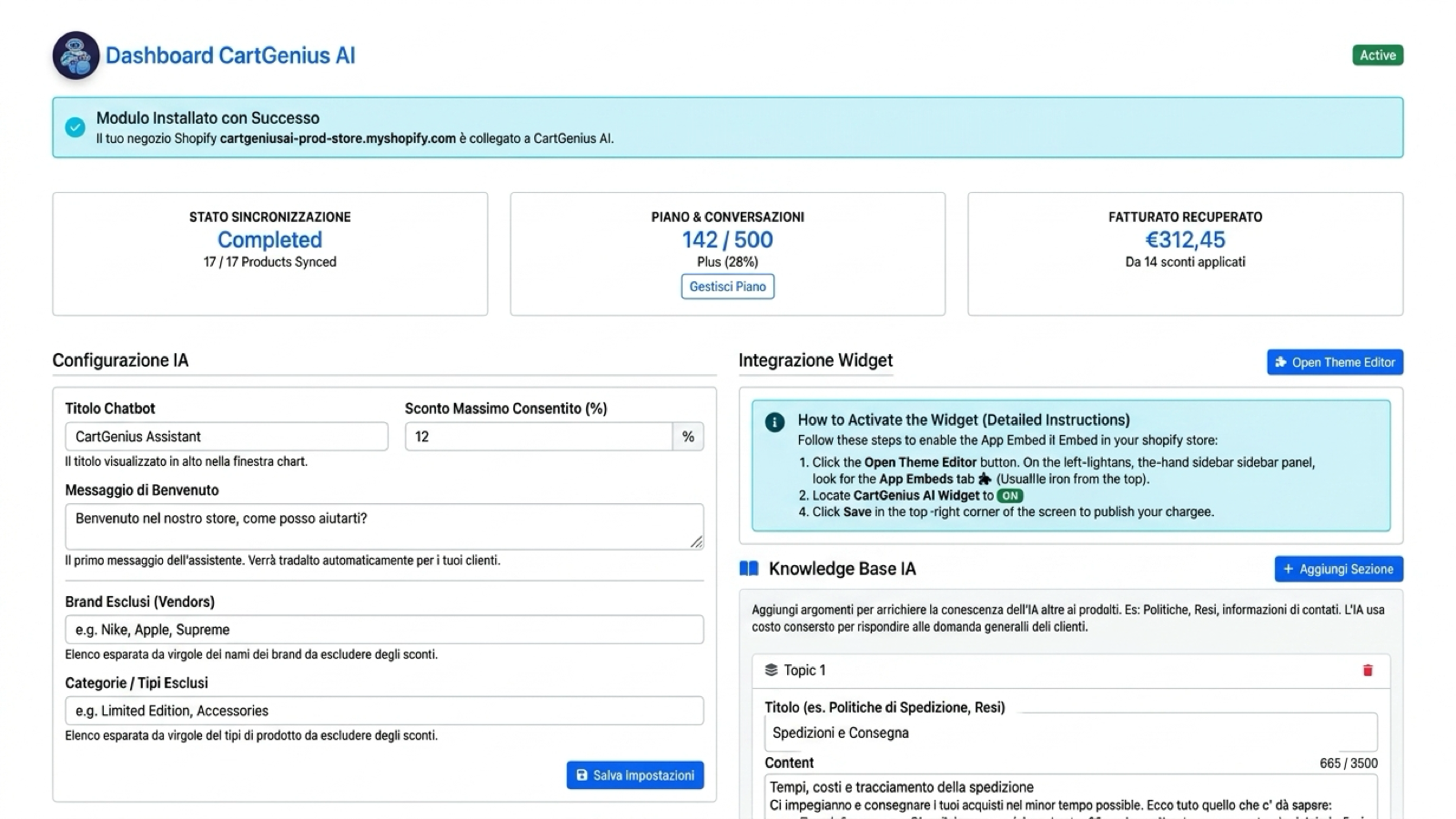
Task: Click the App Embeds puzzle piece icon
Action: [985, 480]
